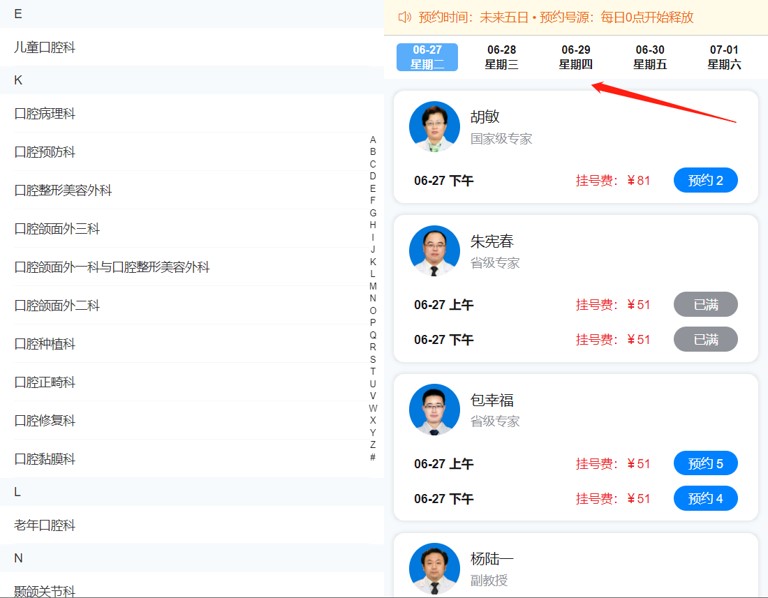Jump to letter L in index
The width and height of the screenshot is (768, 598).
pos(373,274)
